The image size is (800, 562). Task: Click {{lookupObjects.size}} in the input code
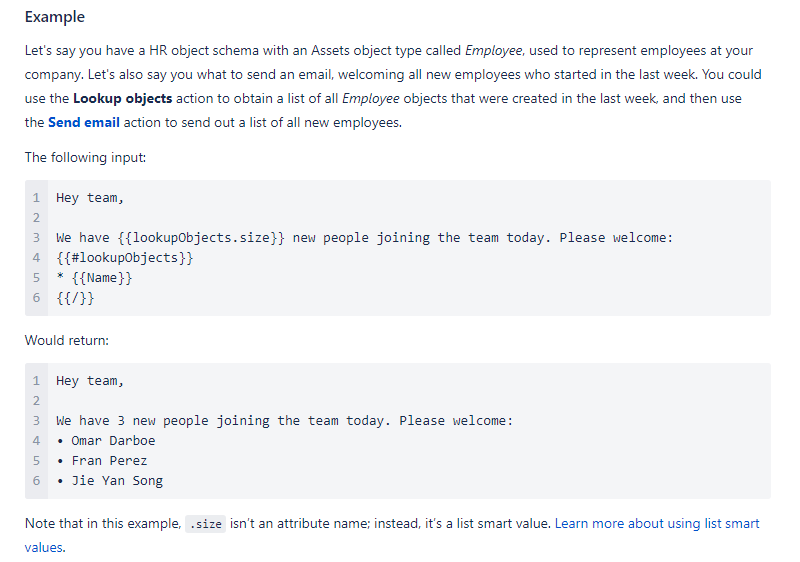pos(201,238)
